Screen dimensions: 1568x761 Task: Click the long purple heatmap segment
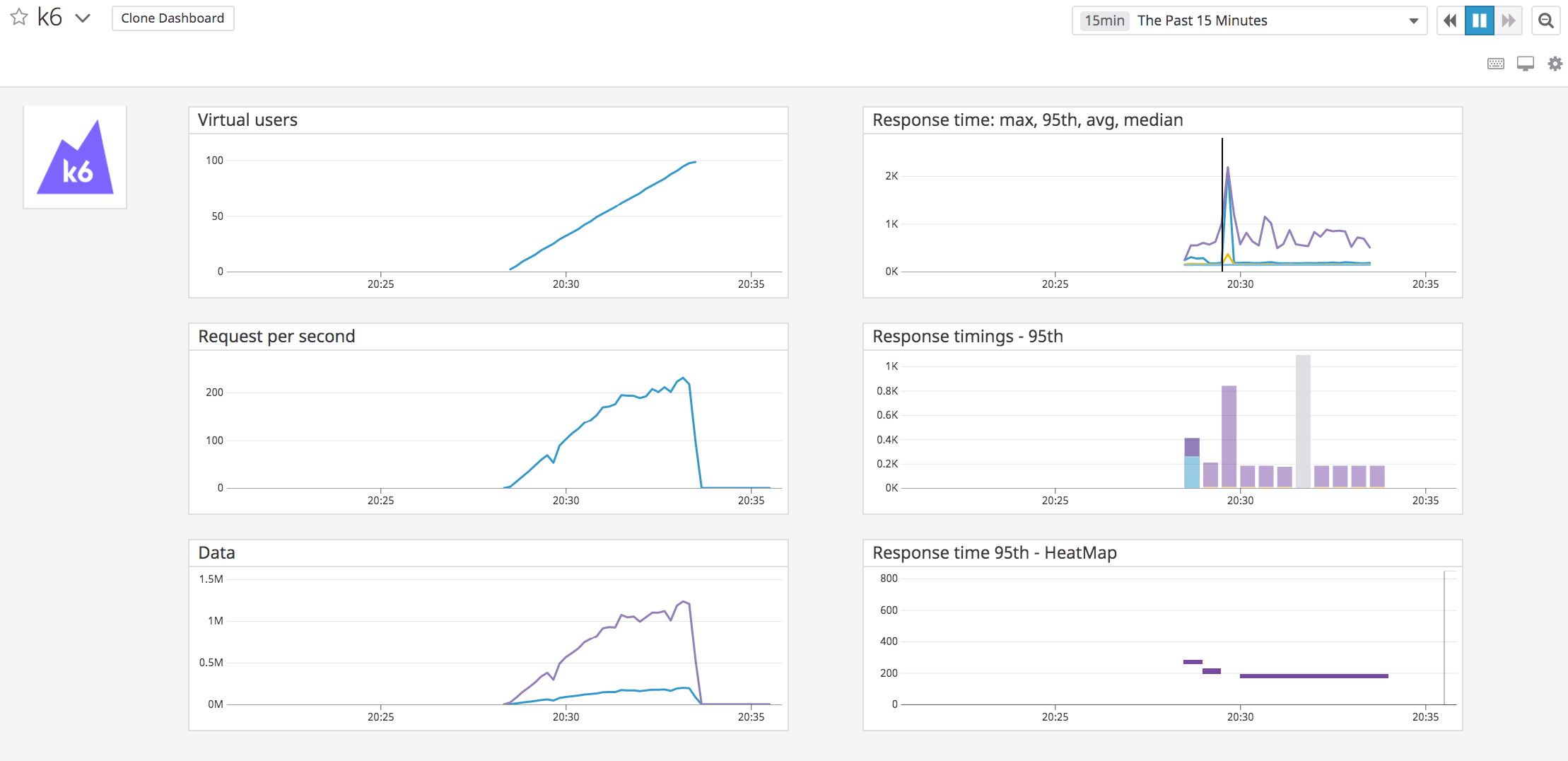(x=1313, y=676)
